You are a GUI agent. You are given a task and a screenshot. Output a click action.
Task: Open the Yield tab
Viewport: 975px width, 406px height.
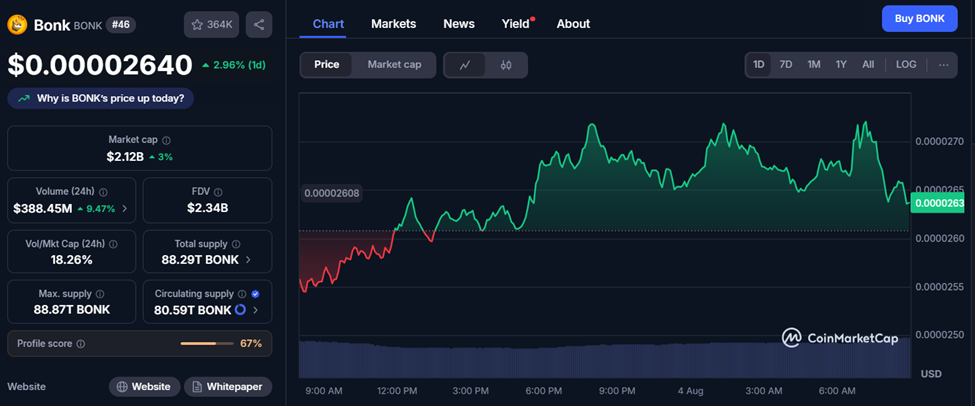point(516,24)
